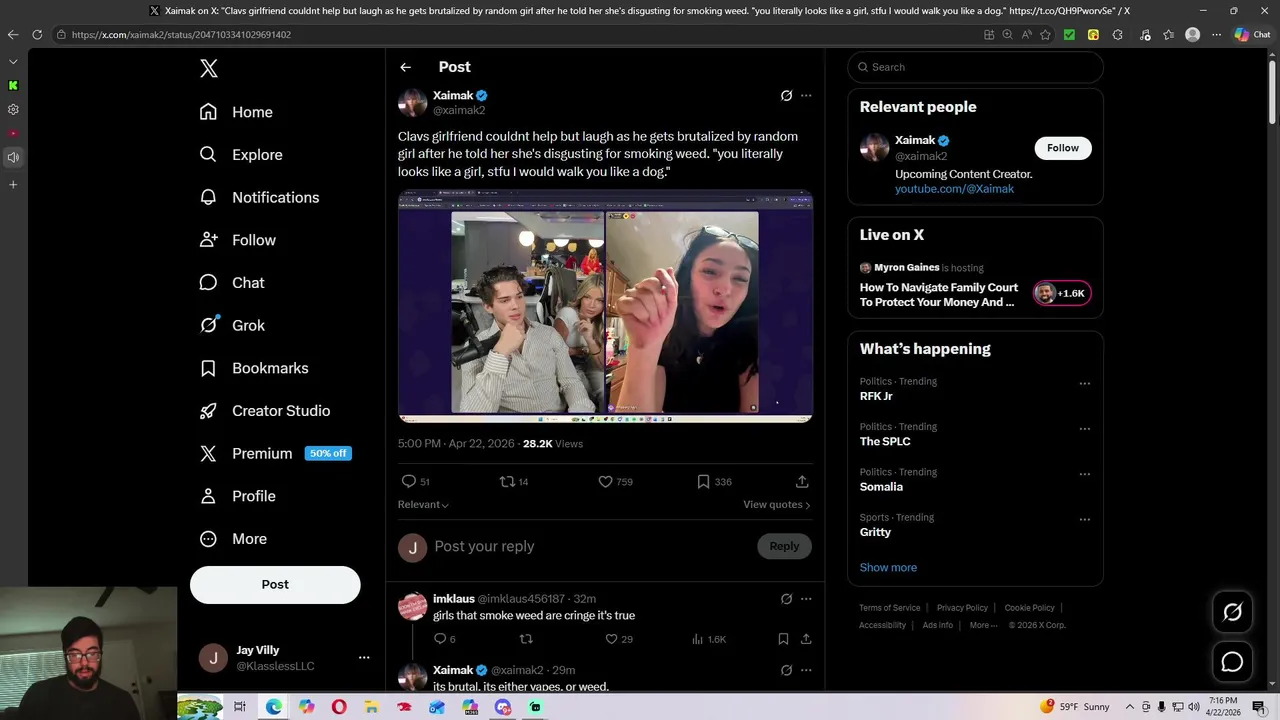Follow Xaimak in Relevant people
Viewport: 1280px width, 720px height.
tap(1062, 148)
